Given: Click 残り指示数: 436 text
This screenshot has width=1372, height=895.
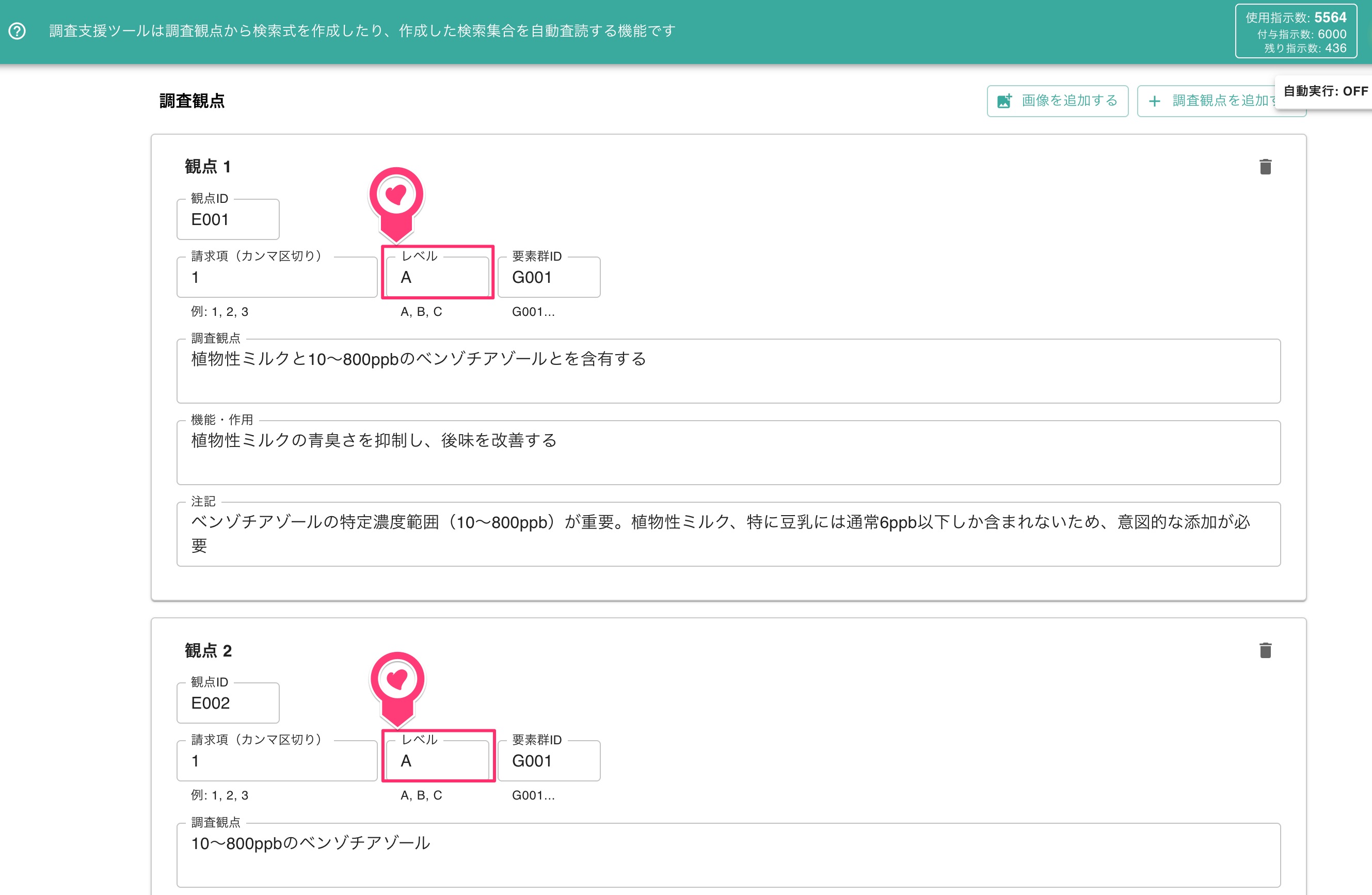Looking at the screenshot, I should click(x=1305, y=49).
